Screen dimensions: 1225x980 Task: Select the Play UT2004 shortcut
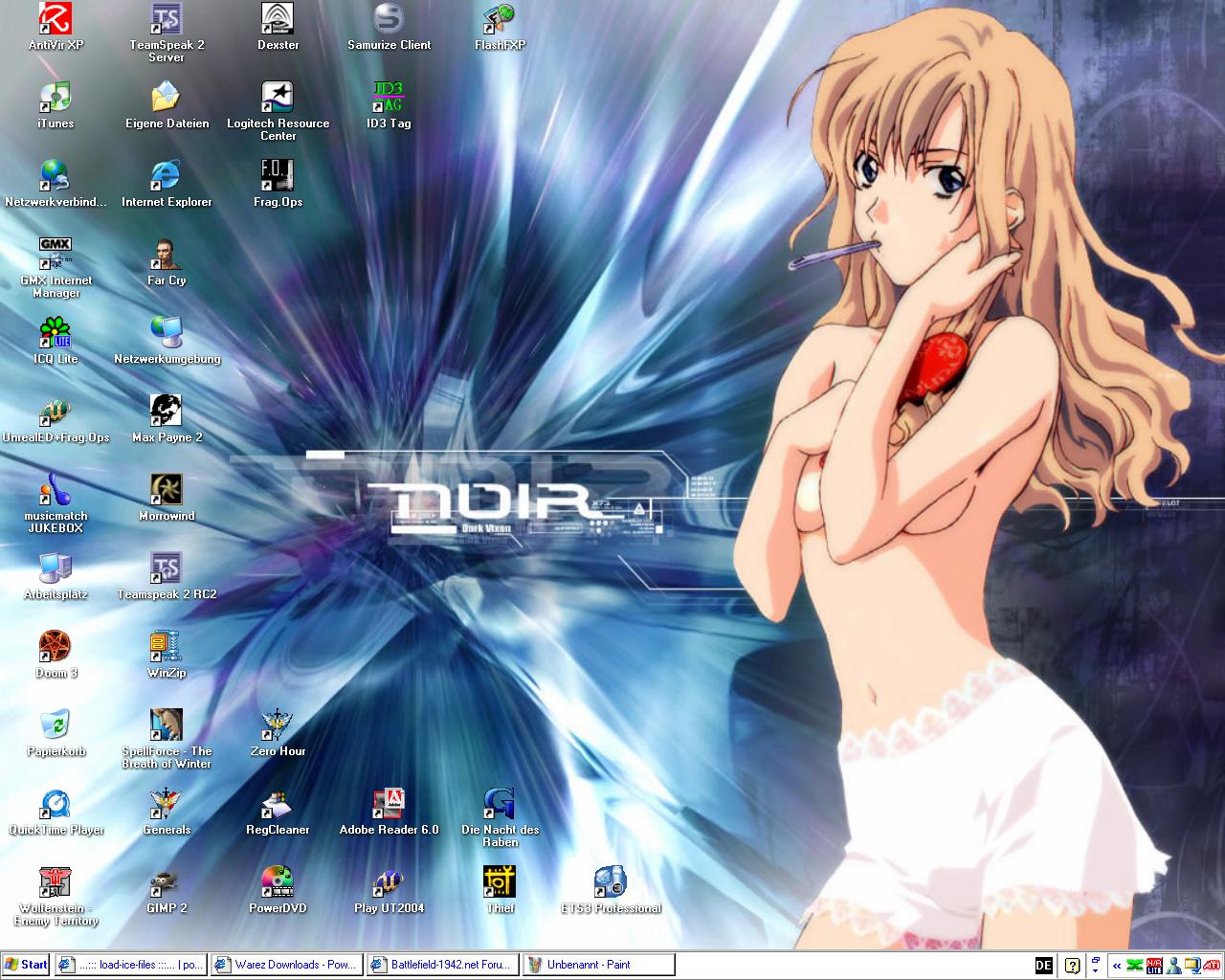[x=389, y=890]
